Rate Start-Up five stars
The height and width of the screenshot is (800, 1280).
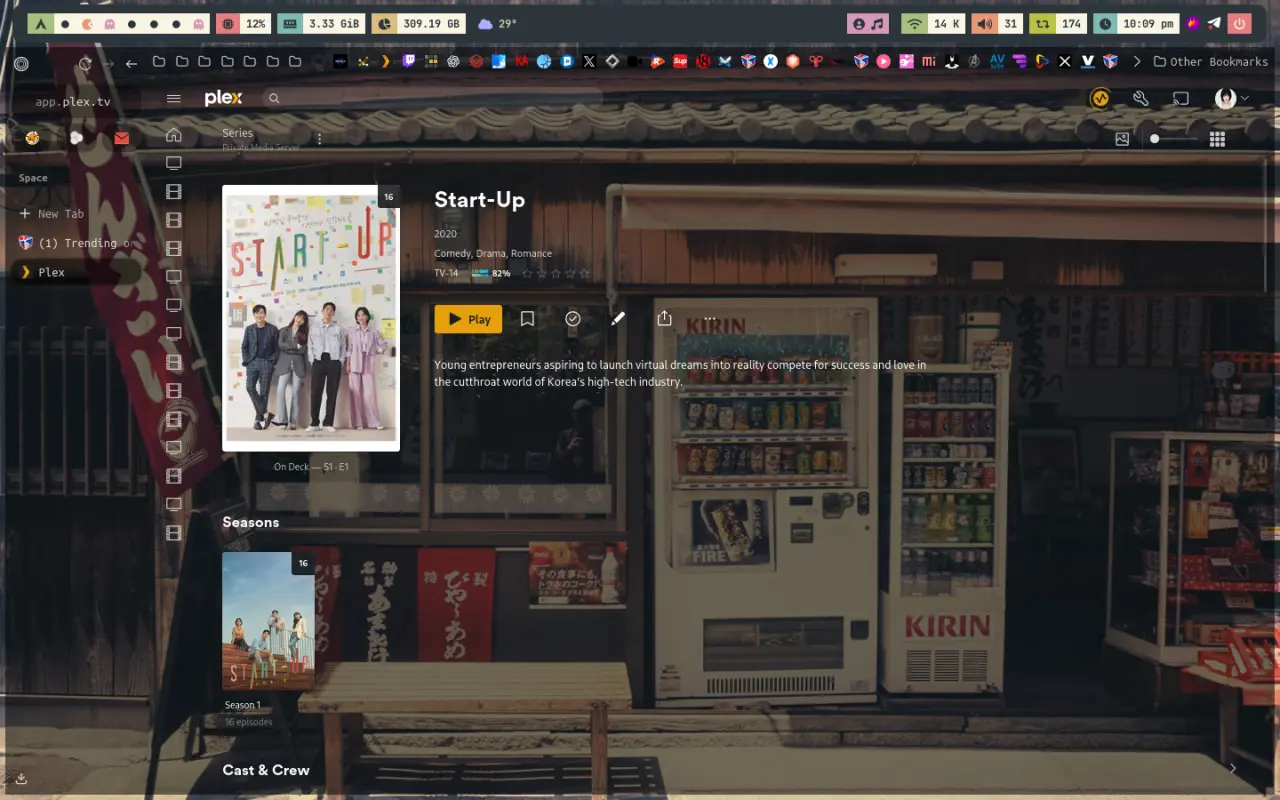click(585, 273)
